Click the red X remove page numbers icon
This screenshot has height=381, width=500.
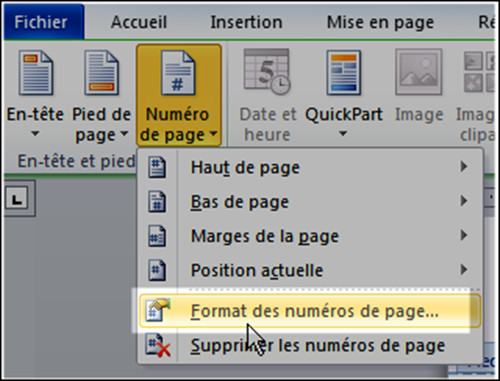pos(158,346)
